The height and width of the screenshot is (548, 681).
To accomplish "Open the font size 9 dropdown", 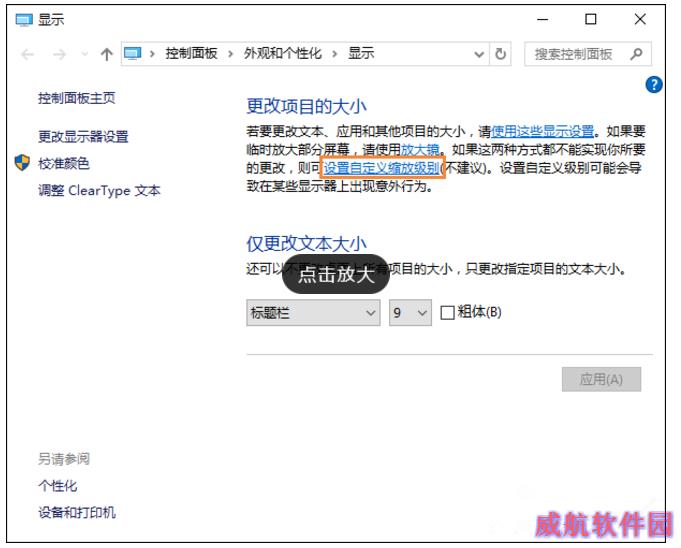I will point(410,313).
